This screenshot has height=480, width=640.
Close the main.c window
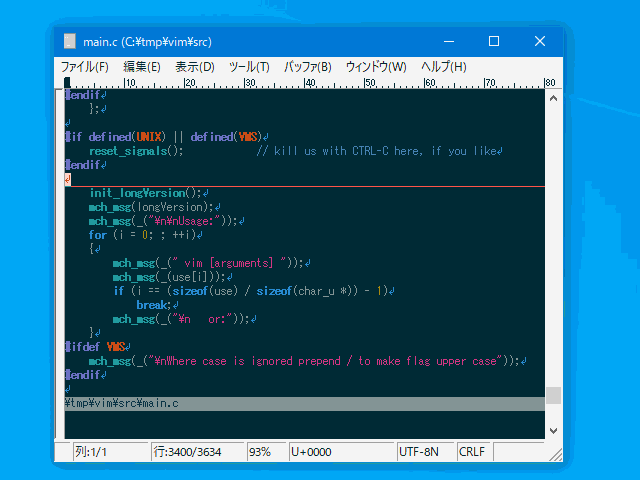point(540,41)
